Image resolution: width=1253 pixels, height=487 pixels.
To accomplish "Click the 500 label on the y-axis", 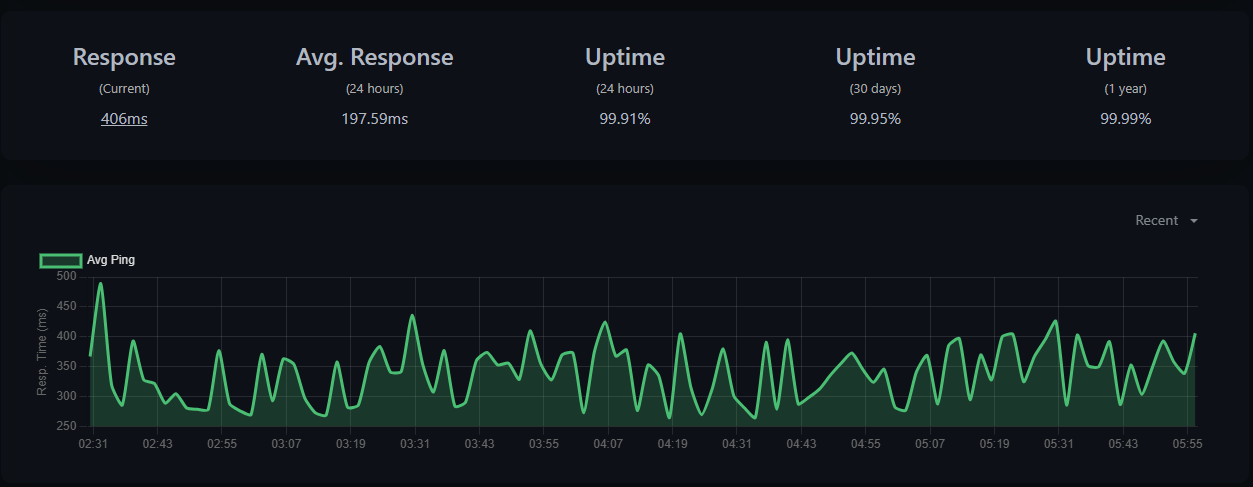I will tap(66, 276).
